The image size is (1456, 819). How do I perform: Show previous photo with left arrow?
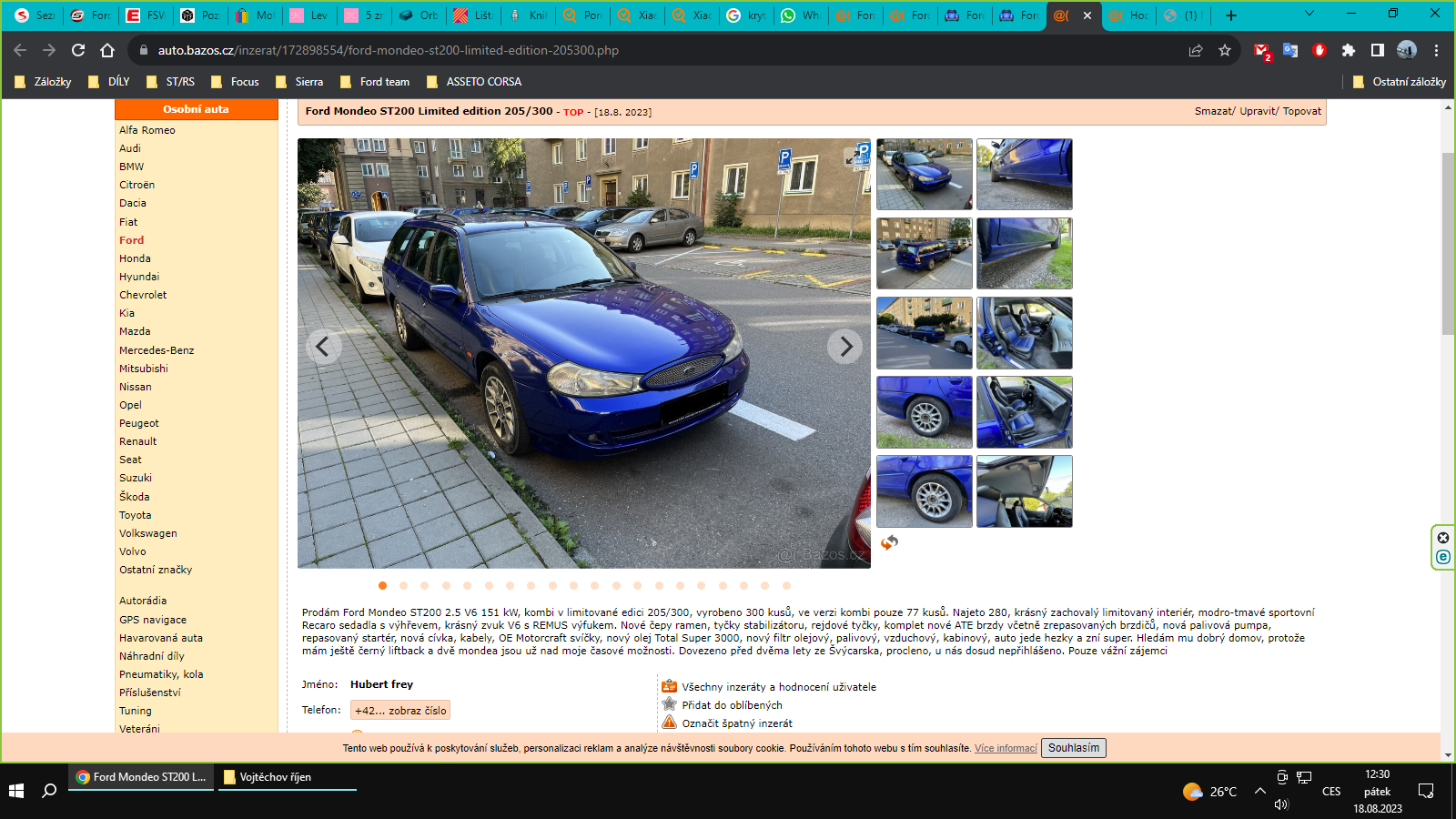[322, 346]
